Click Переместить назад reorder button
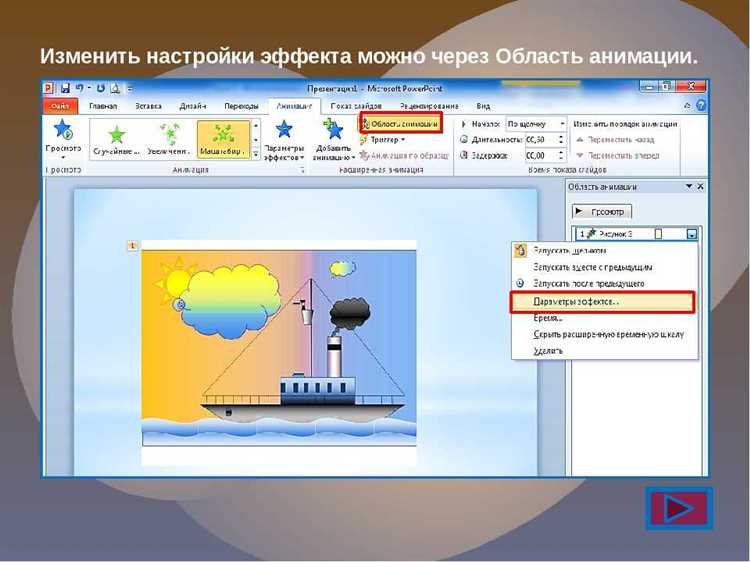This screenshot has width=750, height=562. pos(615,140)
